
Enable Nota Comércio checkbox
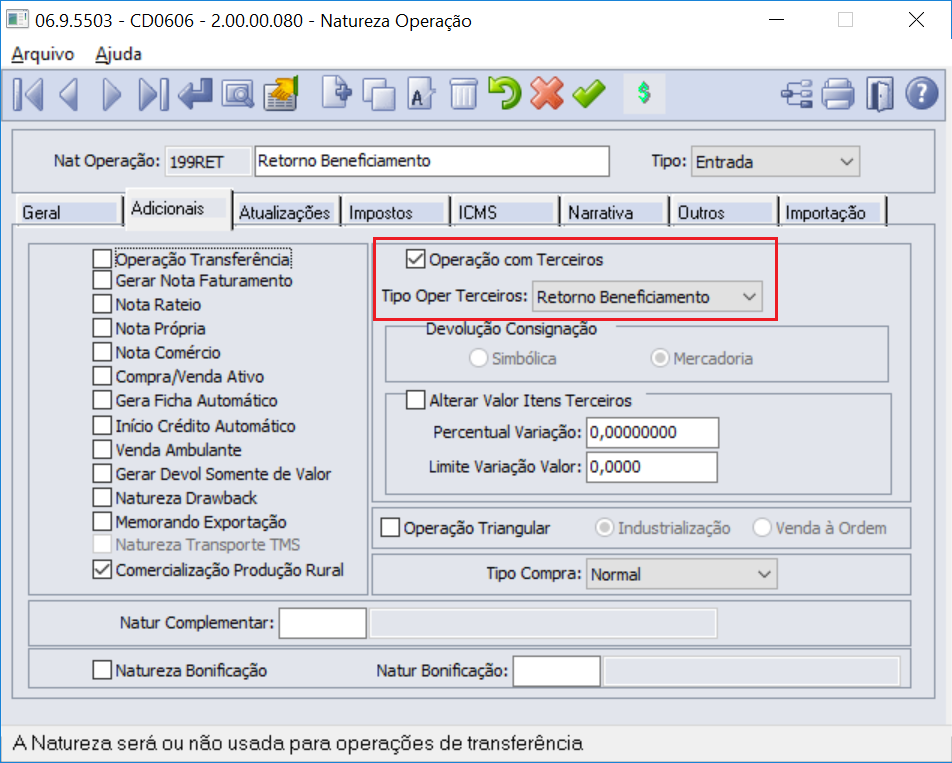coord(102,352)
